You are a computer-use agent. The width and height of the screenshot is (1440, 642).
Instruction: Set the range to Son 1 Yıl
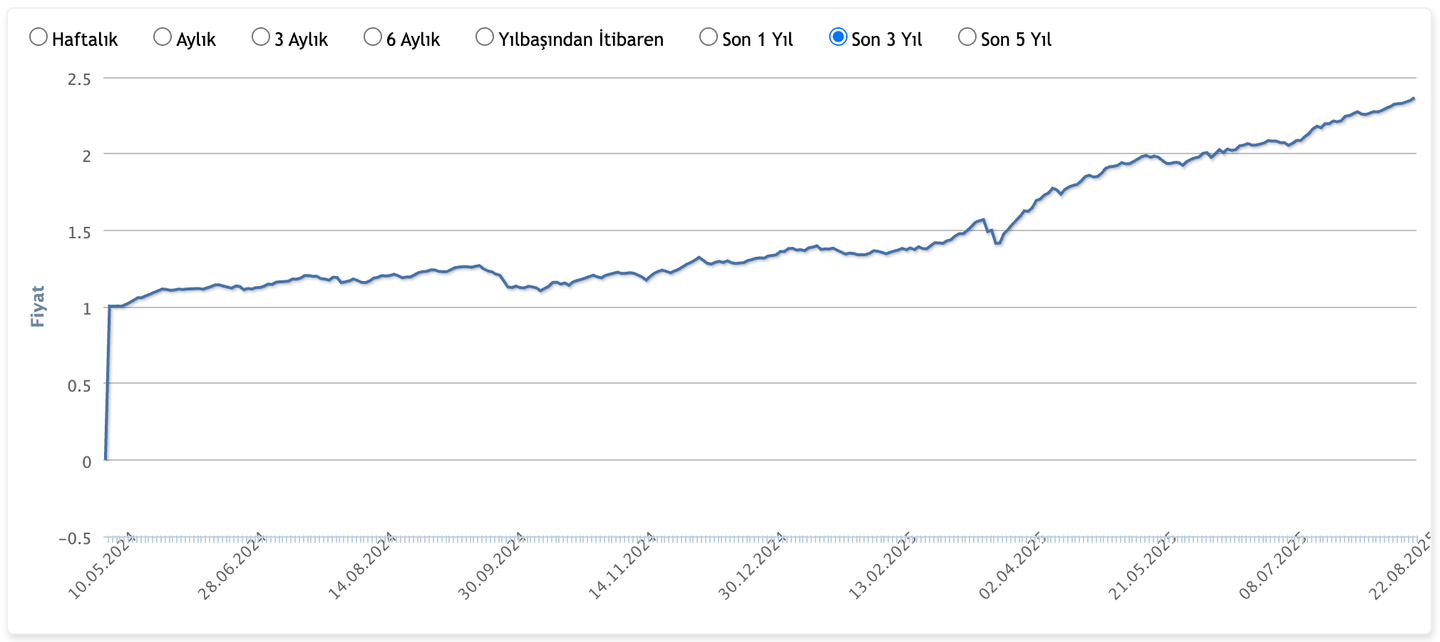pyautogui.click(x=709, y=38)
